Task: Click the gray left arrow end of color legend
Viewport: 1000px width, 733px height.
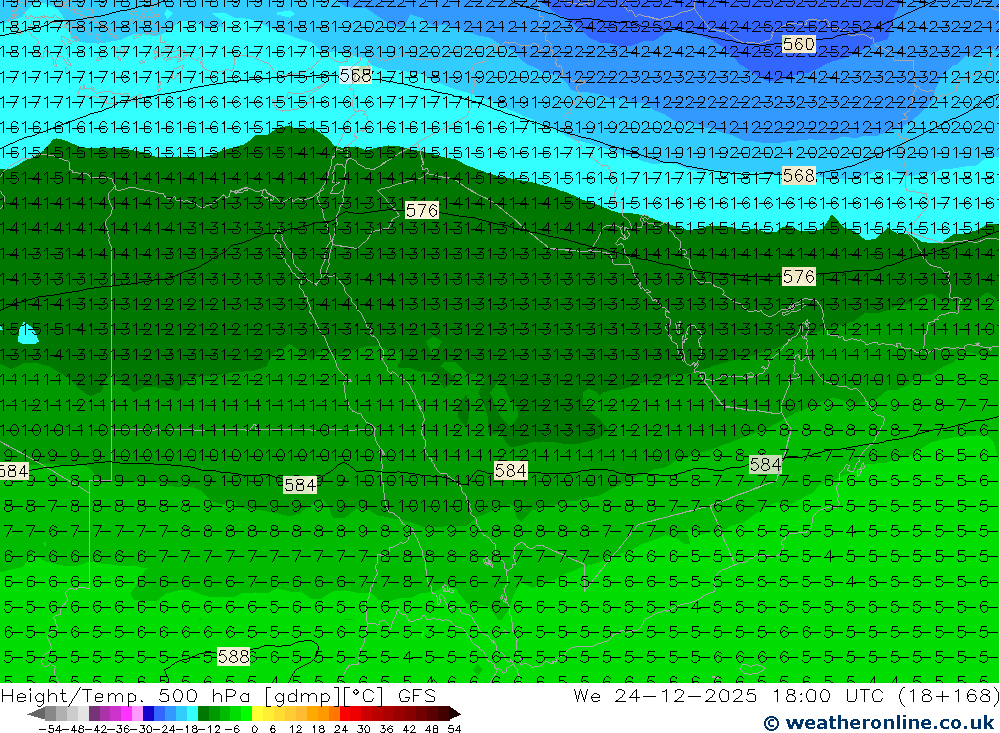Action: pos(36,714)
